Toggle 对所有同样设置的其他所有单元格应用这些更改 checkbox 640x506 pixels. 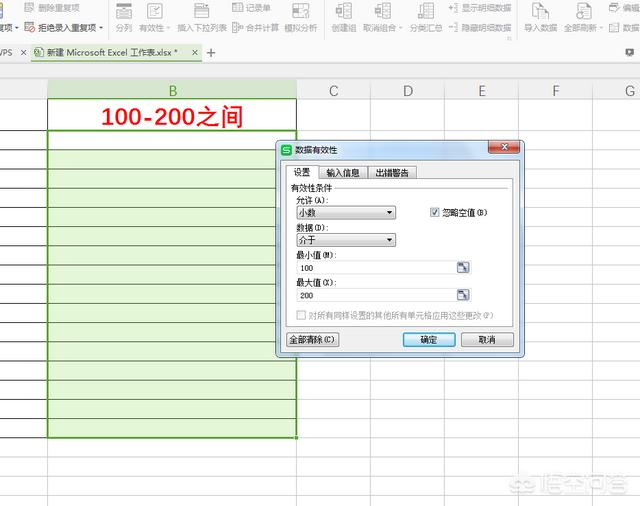301,315
